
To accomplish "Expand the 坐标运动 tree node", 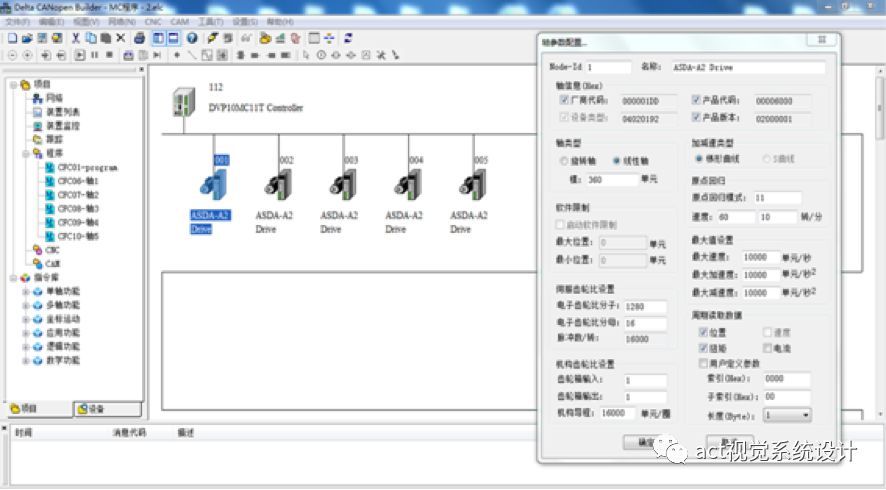I will 26,319.
